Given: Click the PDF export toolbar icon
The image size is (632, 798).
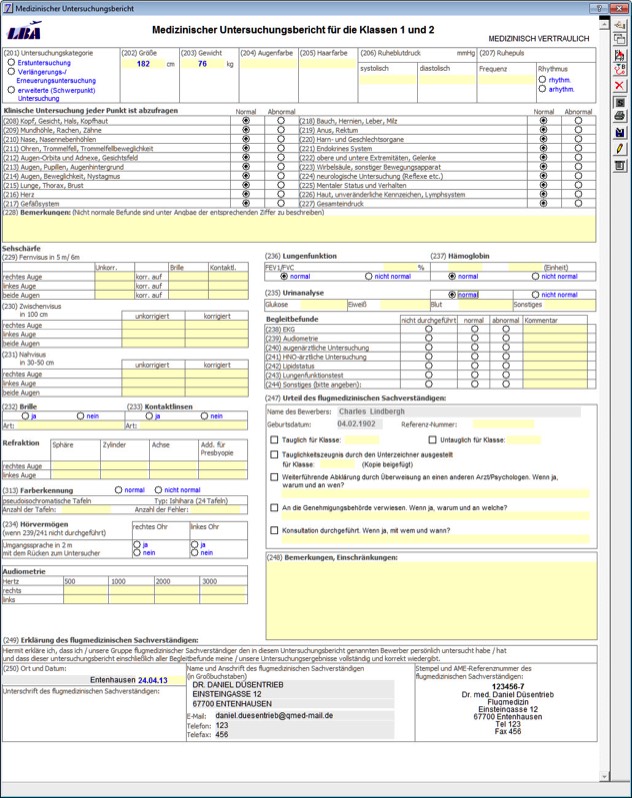Looking at the screenshot, I should click(x=619, y=55).
